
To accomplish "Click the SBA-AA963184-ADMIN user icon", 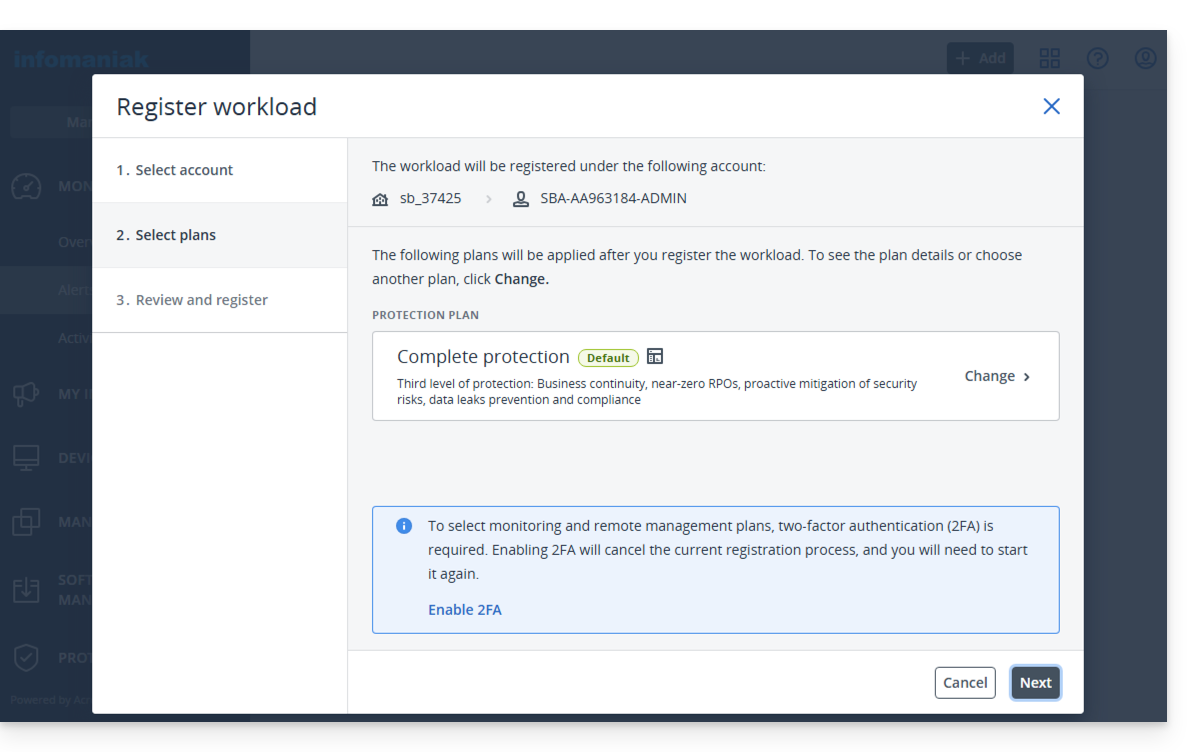I will [x=521, y=199].
